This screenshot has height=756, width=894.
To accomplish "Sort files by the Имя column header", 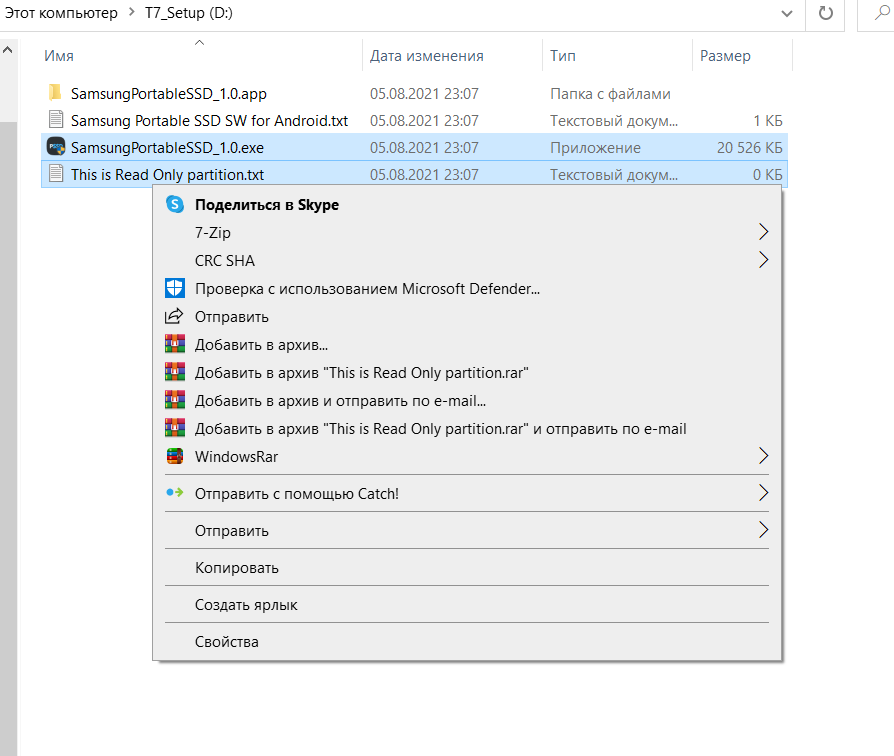I will pos(59,56).
